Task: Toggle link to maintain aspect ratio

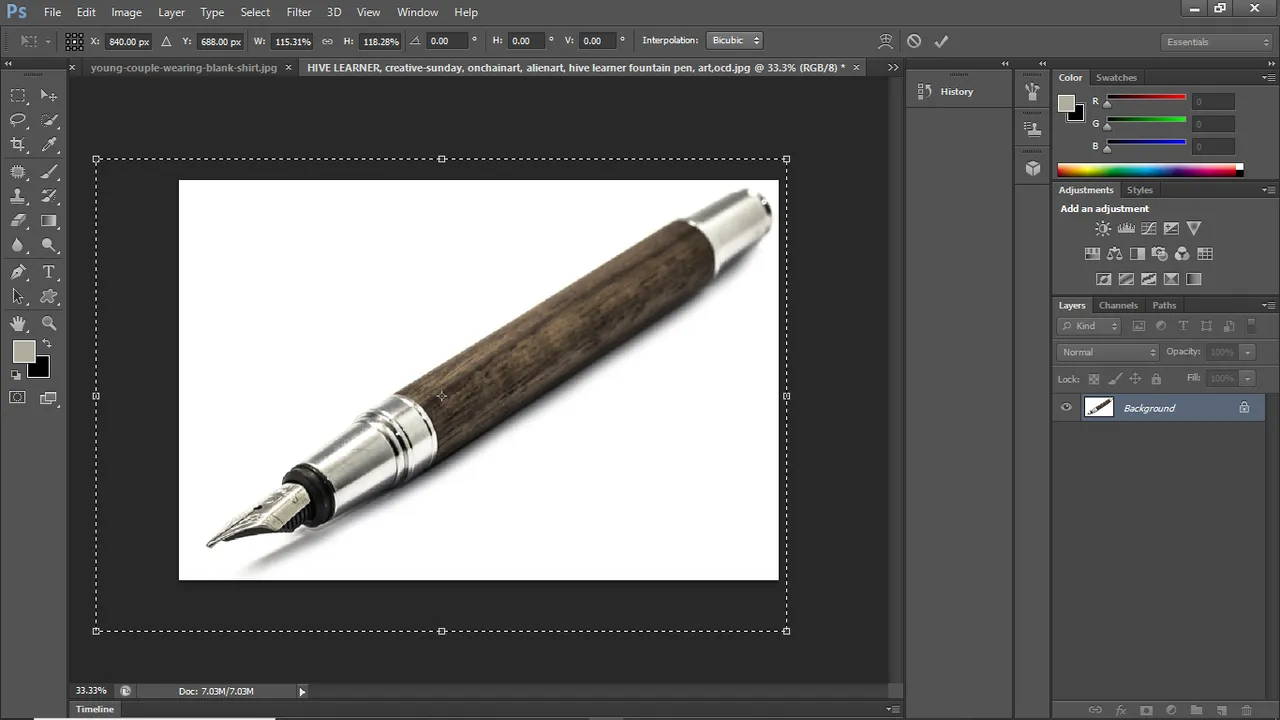Action: [327, 41]
